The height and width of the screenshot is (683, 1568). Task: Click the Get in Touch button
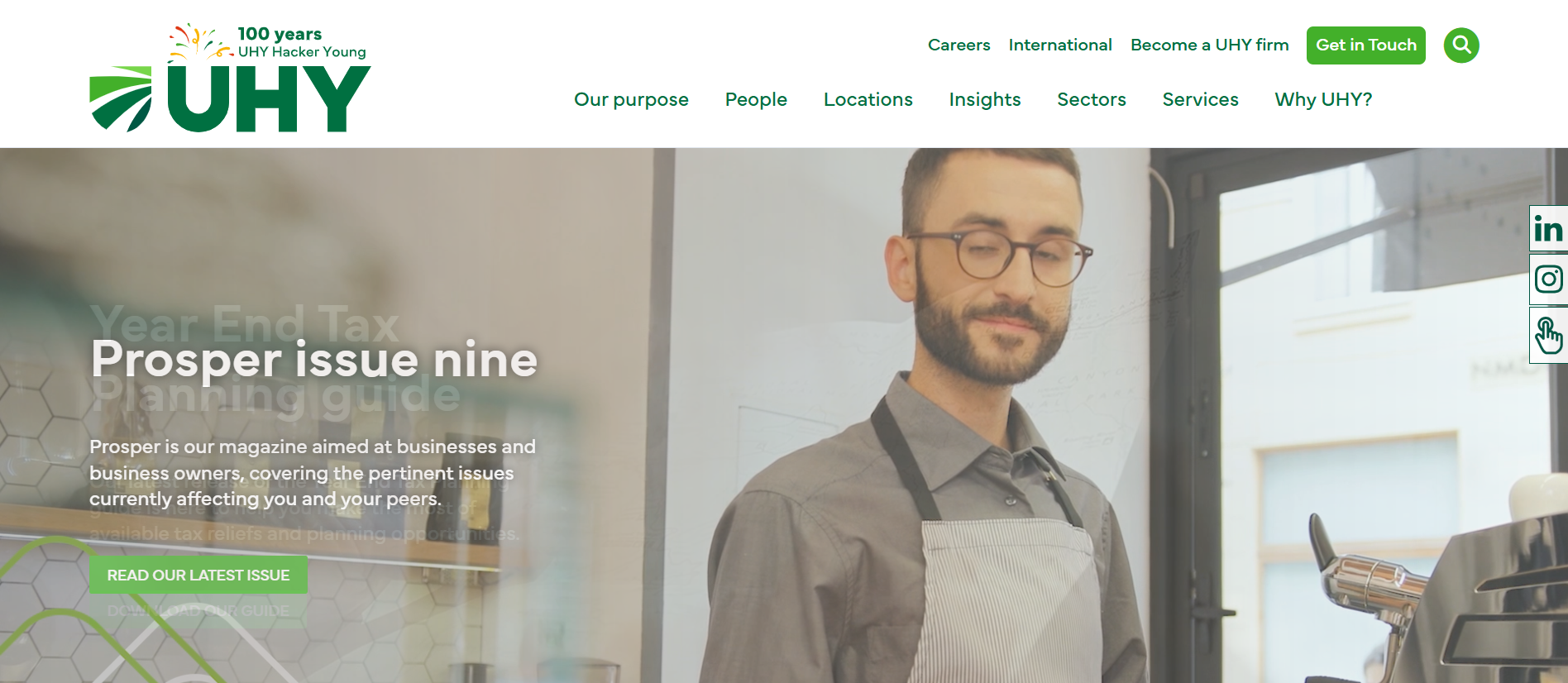(x=1365, y=45)
